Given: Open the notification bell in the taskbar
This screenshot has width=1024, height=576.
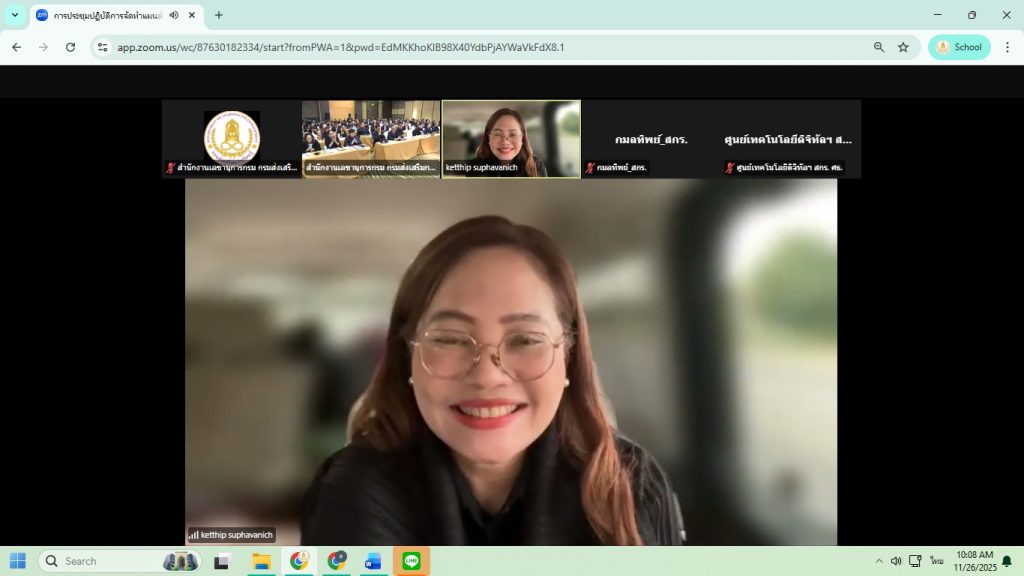Looking at the screenshot, I should click(1006, 561).
